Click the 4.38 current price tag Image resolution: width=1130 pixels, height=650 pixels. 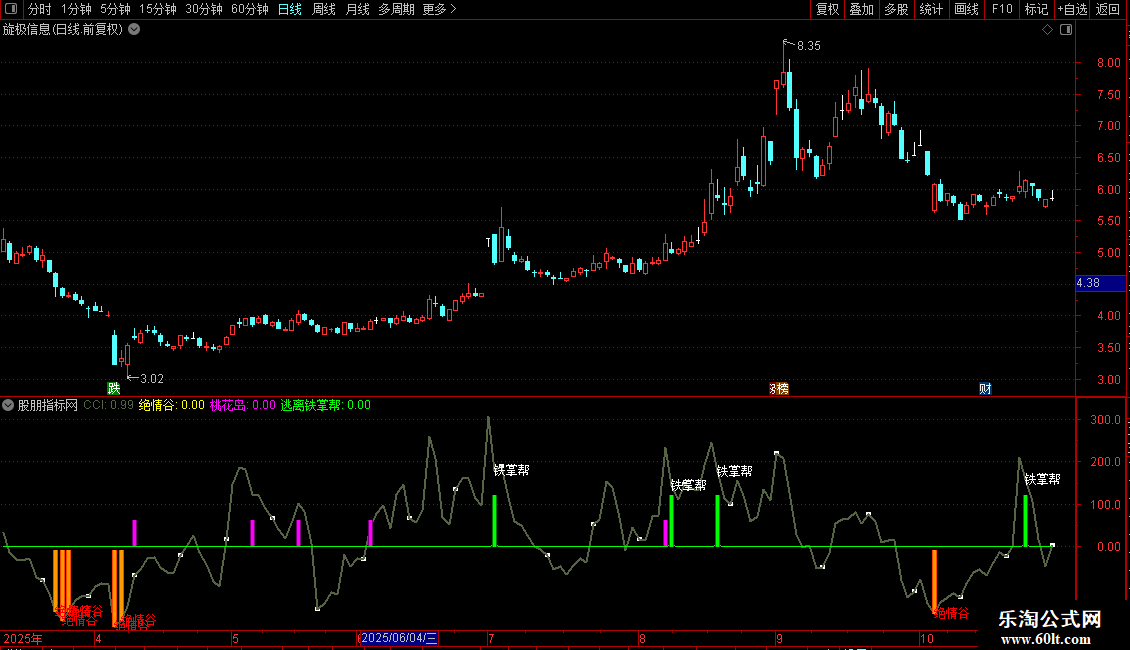(x=1100, y=283)
